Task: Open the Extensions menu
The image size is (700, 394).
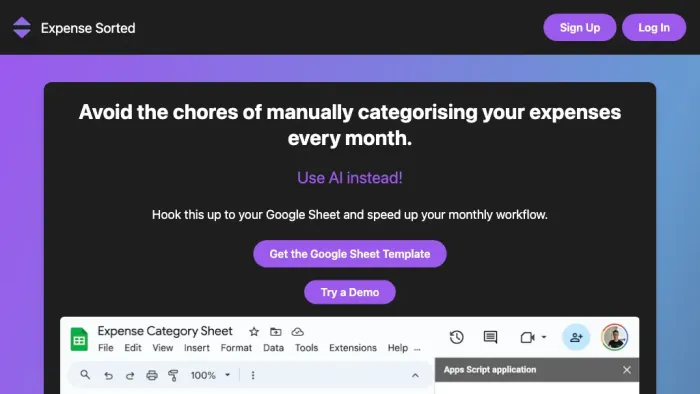Action: pos(353,348)
